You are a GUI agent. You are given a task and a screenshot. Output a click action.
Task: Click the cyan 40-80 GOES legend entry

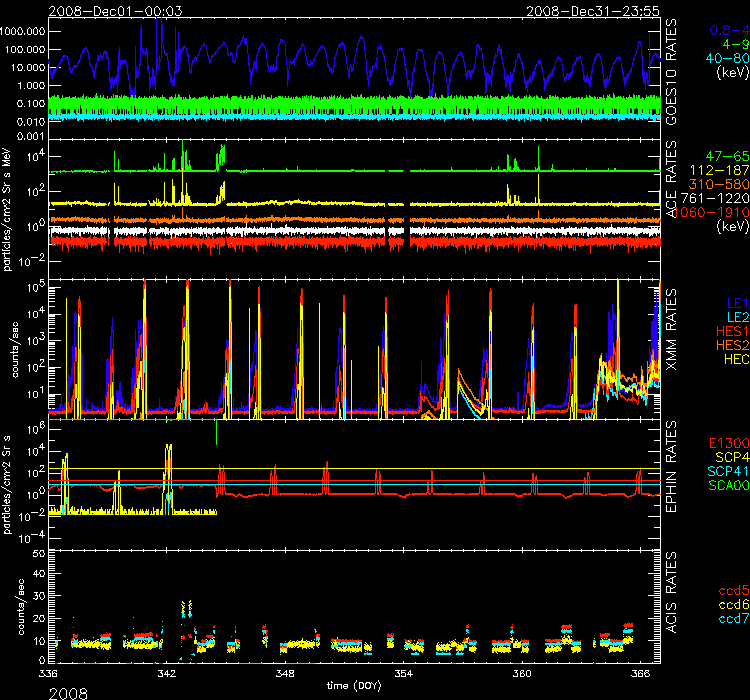pyautogui.click(x=728, y=58)
